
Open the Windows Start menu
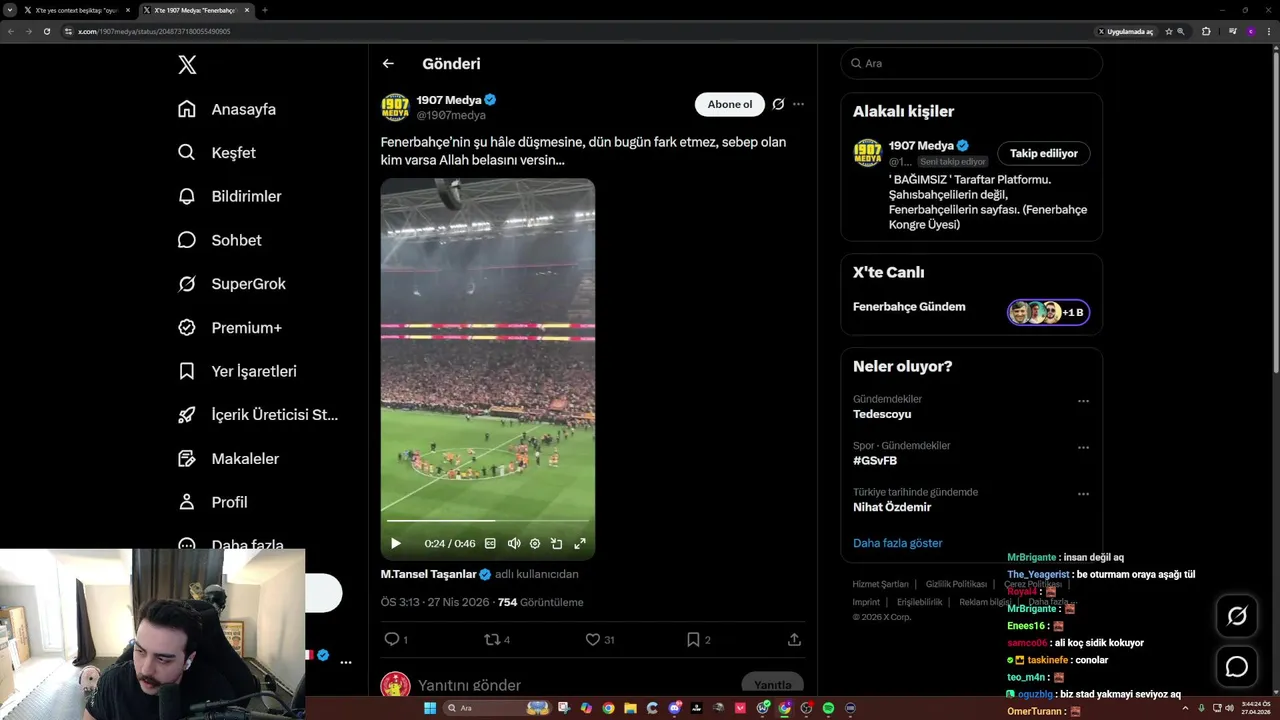click(430, 708)
